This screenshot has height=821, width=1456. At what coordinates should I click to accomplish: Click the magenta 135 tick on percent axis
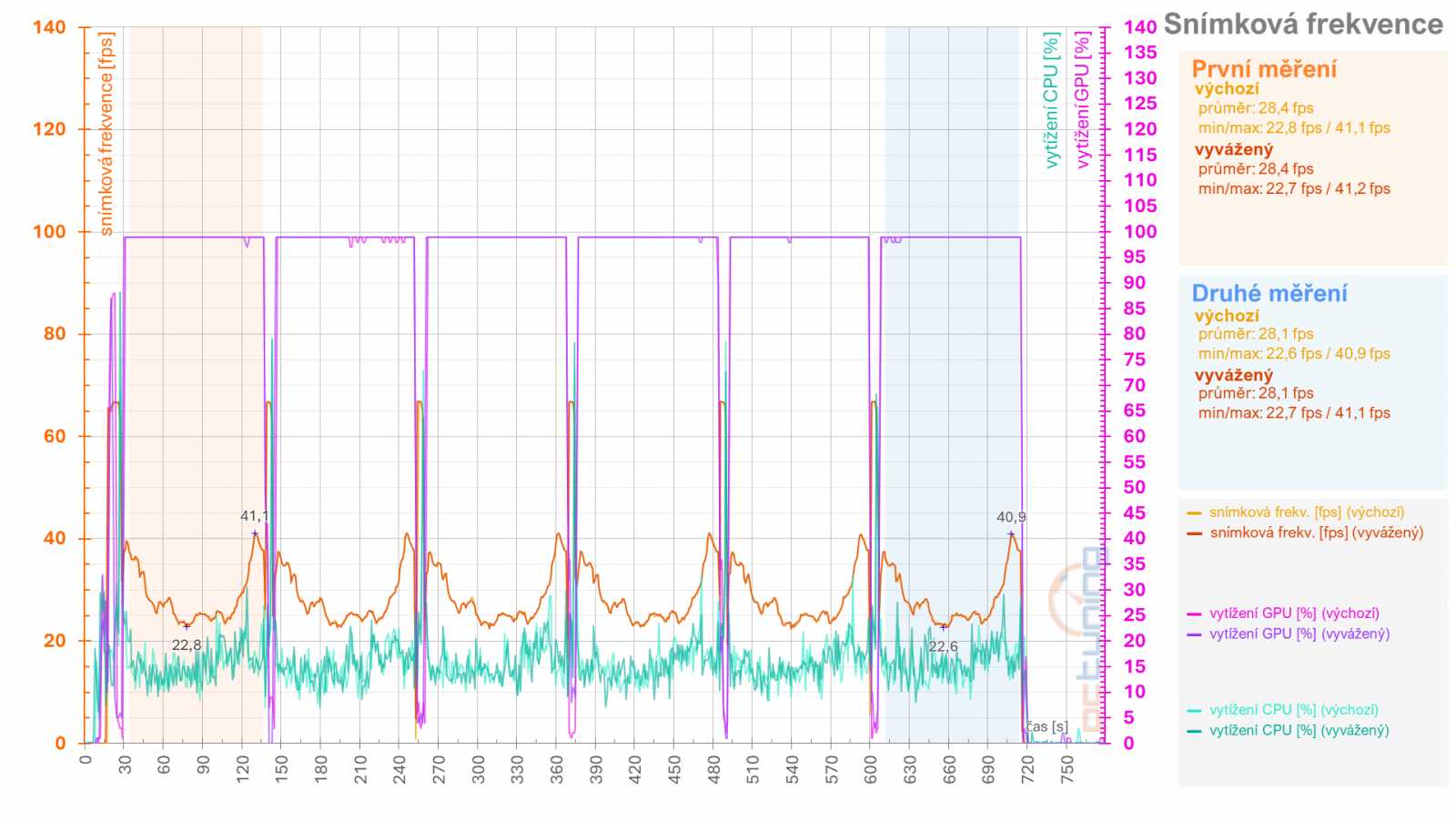click(1139, 53)
